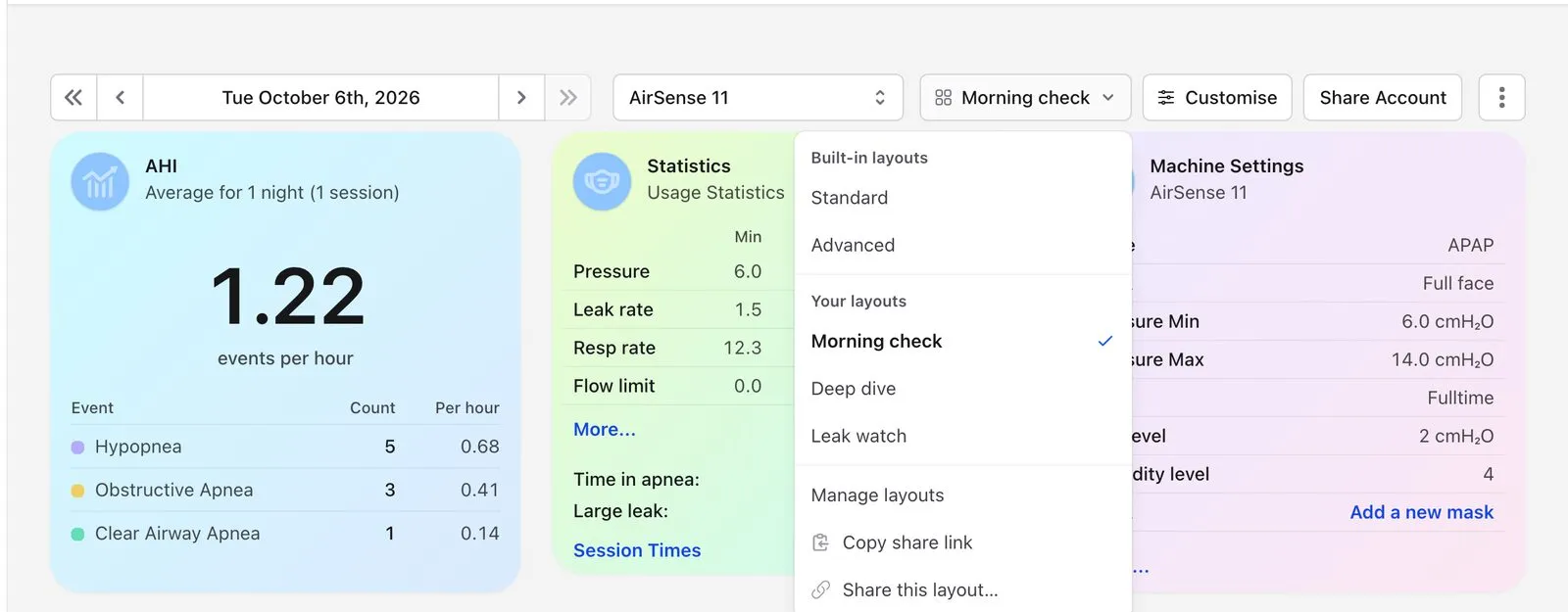Image resolution: width=1568 pixels, height=612 pixels.
Task: Go to previous day arrow
Action: [121, 98]
